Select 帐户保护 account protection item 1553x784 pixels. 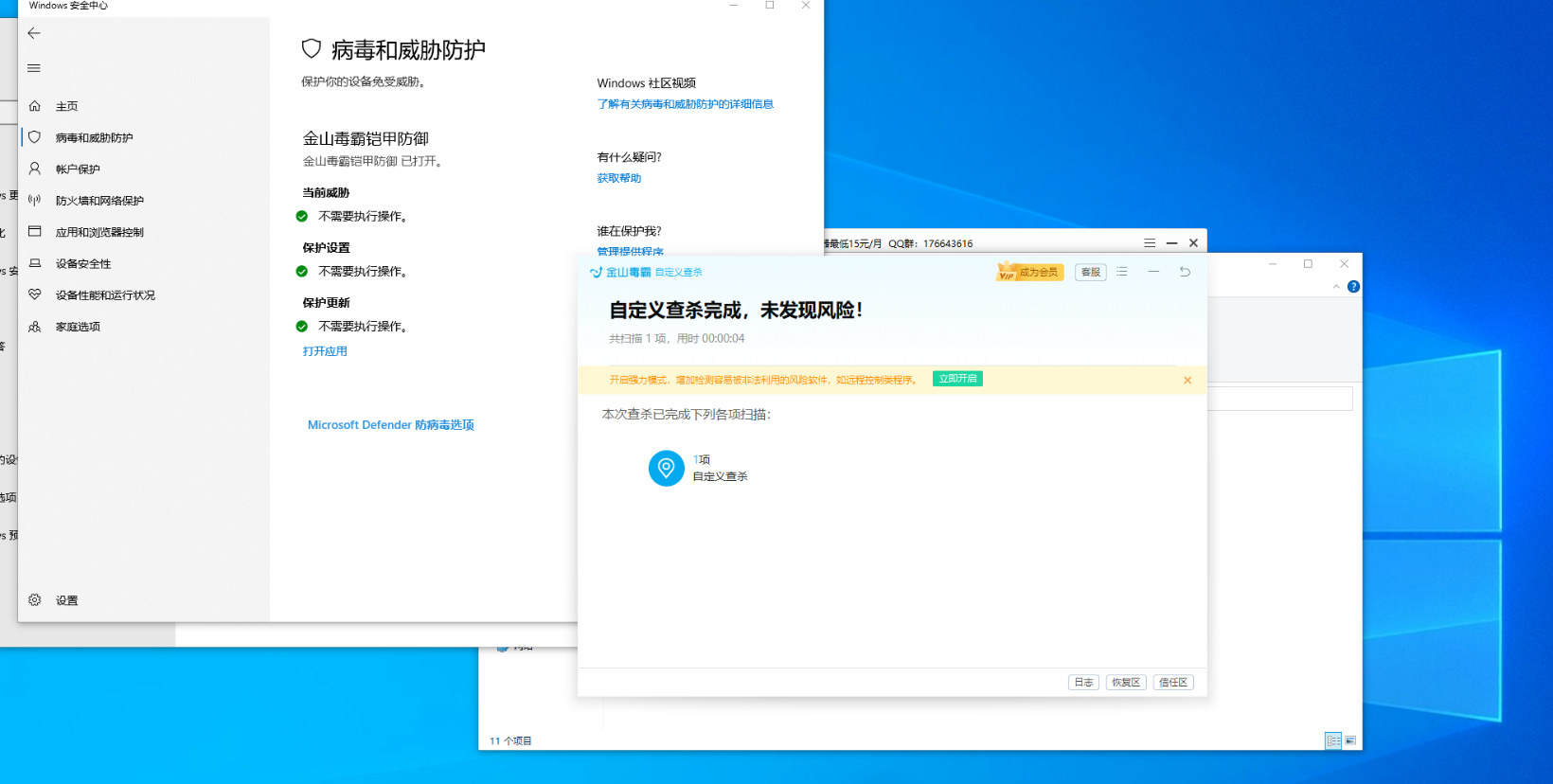[x=78, y=169]
